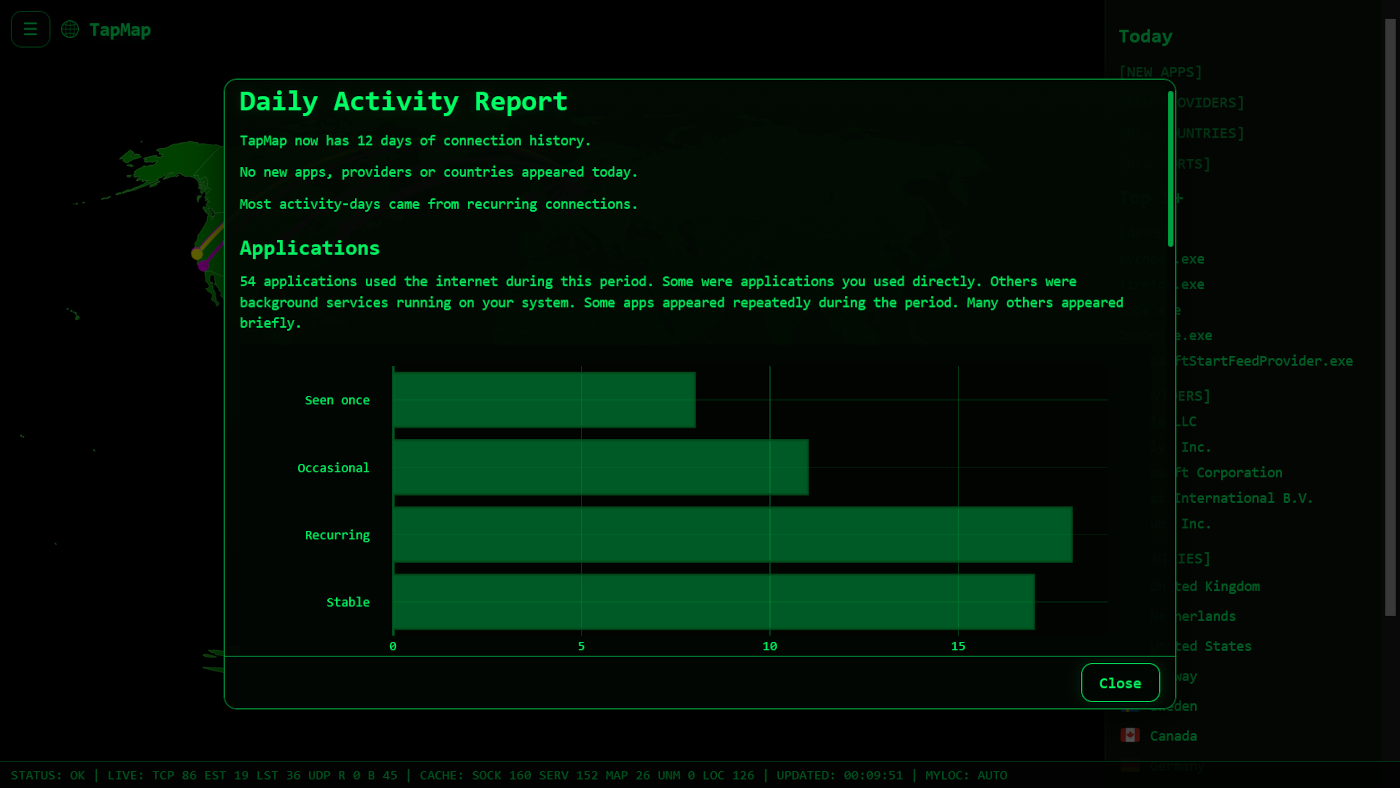Click the '5' x-axis tick label
This screenshot has width=1400, height=788.
581,646
